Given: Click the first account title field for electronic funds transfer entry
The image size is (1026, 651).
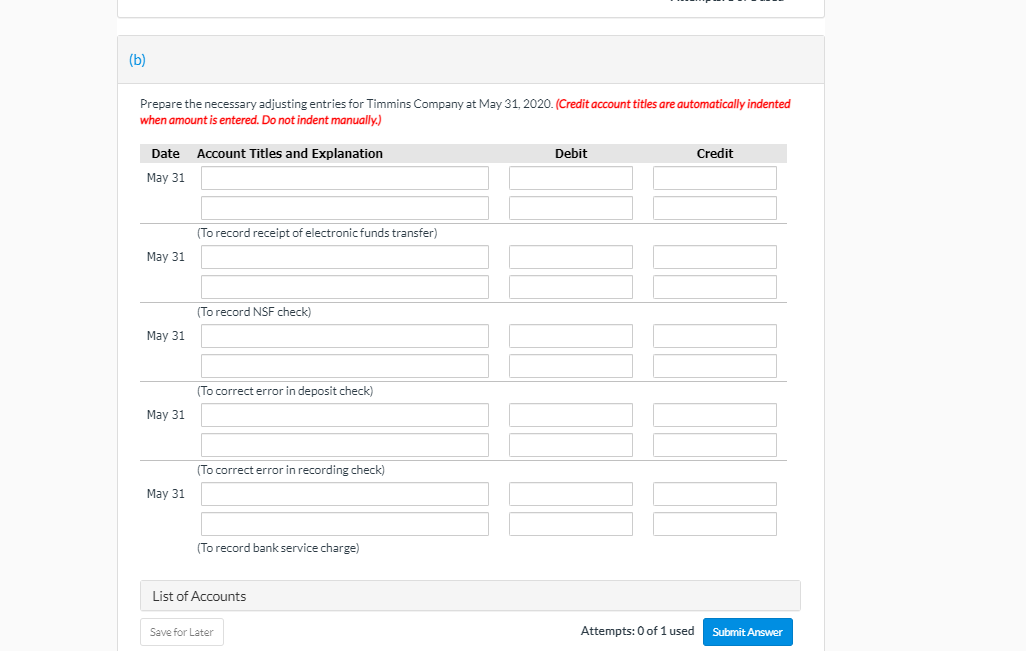Looking at the screenshot, I should click(344, 177).
